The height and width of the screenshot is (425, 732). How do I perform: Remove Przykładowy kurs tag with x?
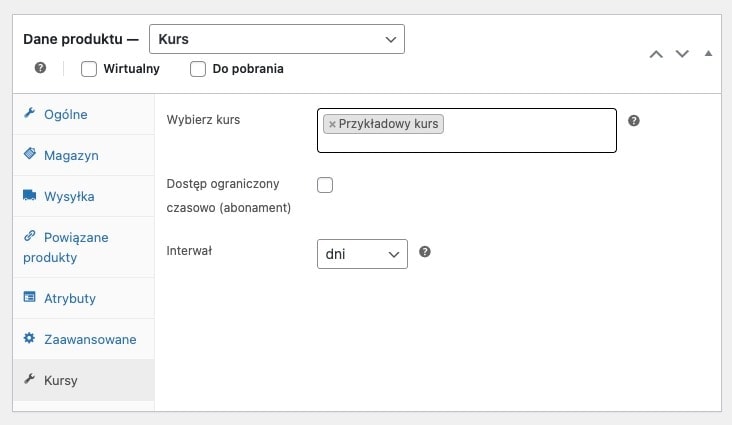(x=332, y=124)
